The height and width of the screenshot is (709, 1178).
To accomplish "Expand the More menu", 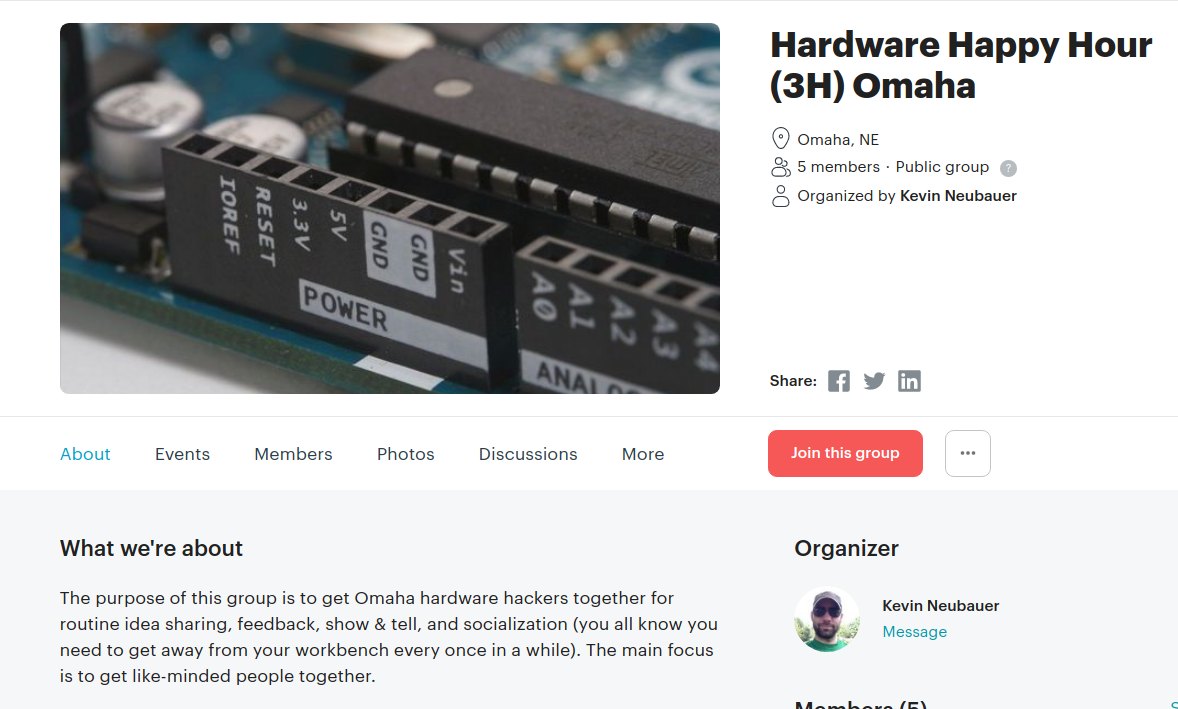I will [x=643, y=454].
